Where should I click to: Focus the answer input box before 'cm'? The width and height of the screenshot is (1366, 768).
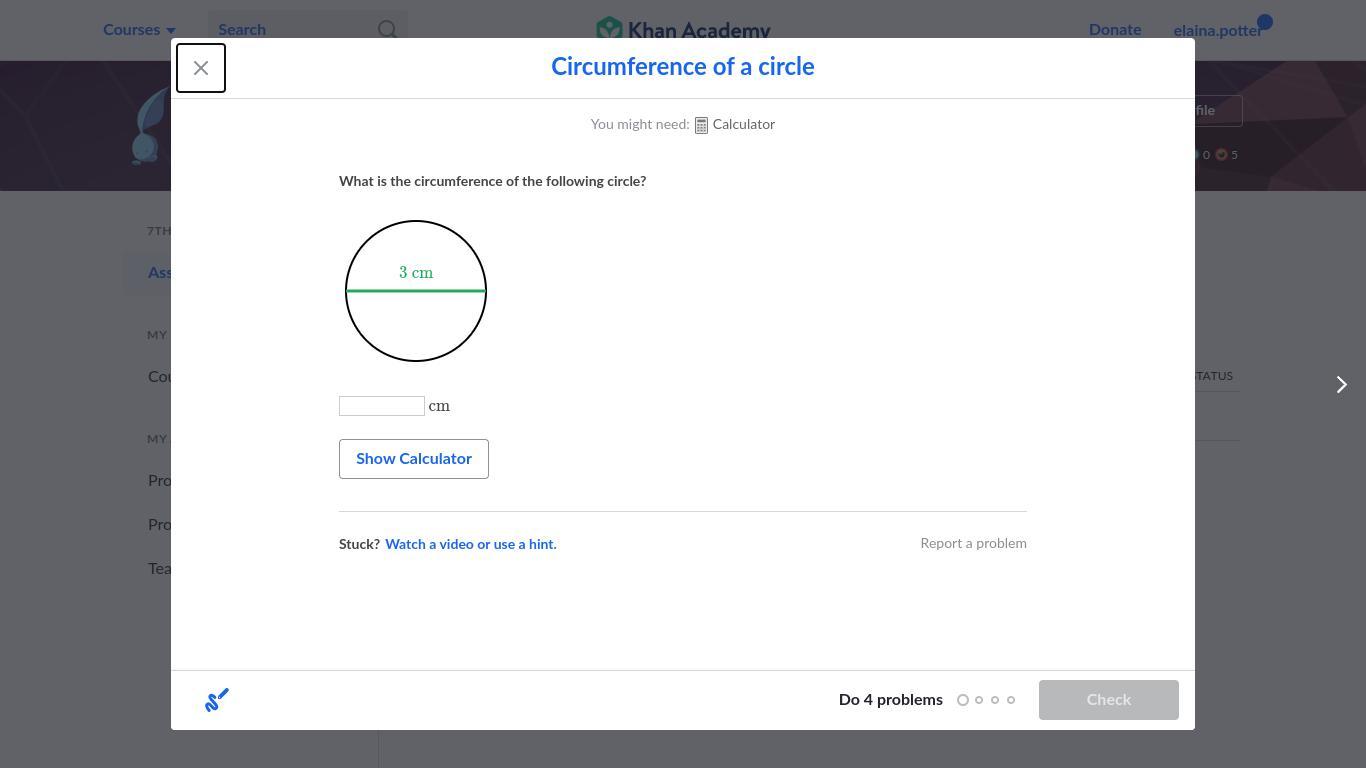click(382, 406)
